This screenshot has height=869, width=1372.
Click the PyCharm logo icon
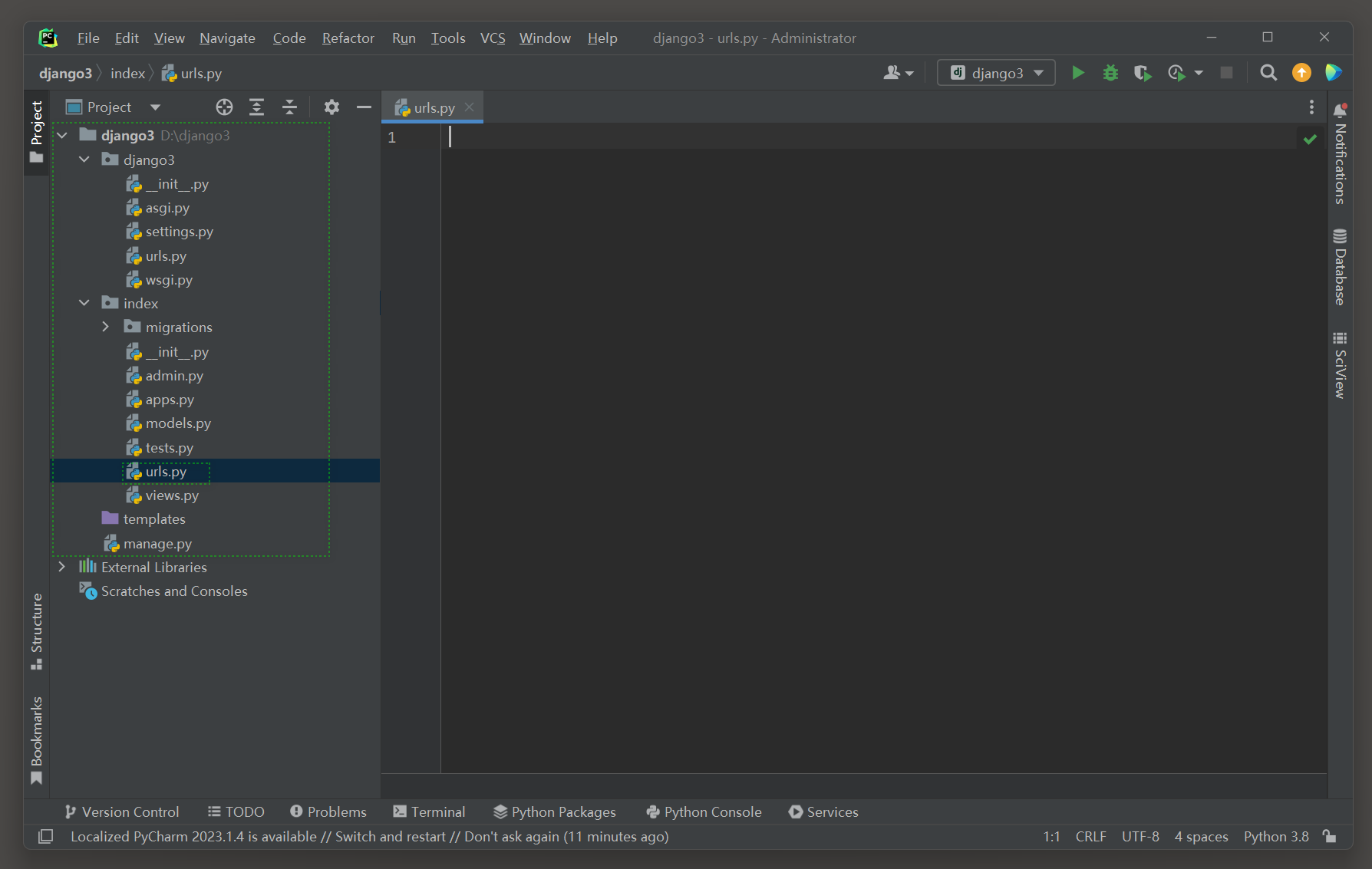(x=48, y=38)
